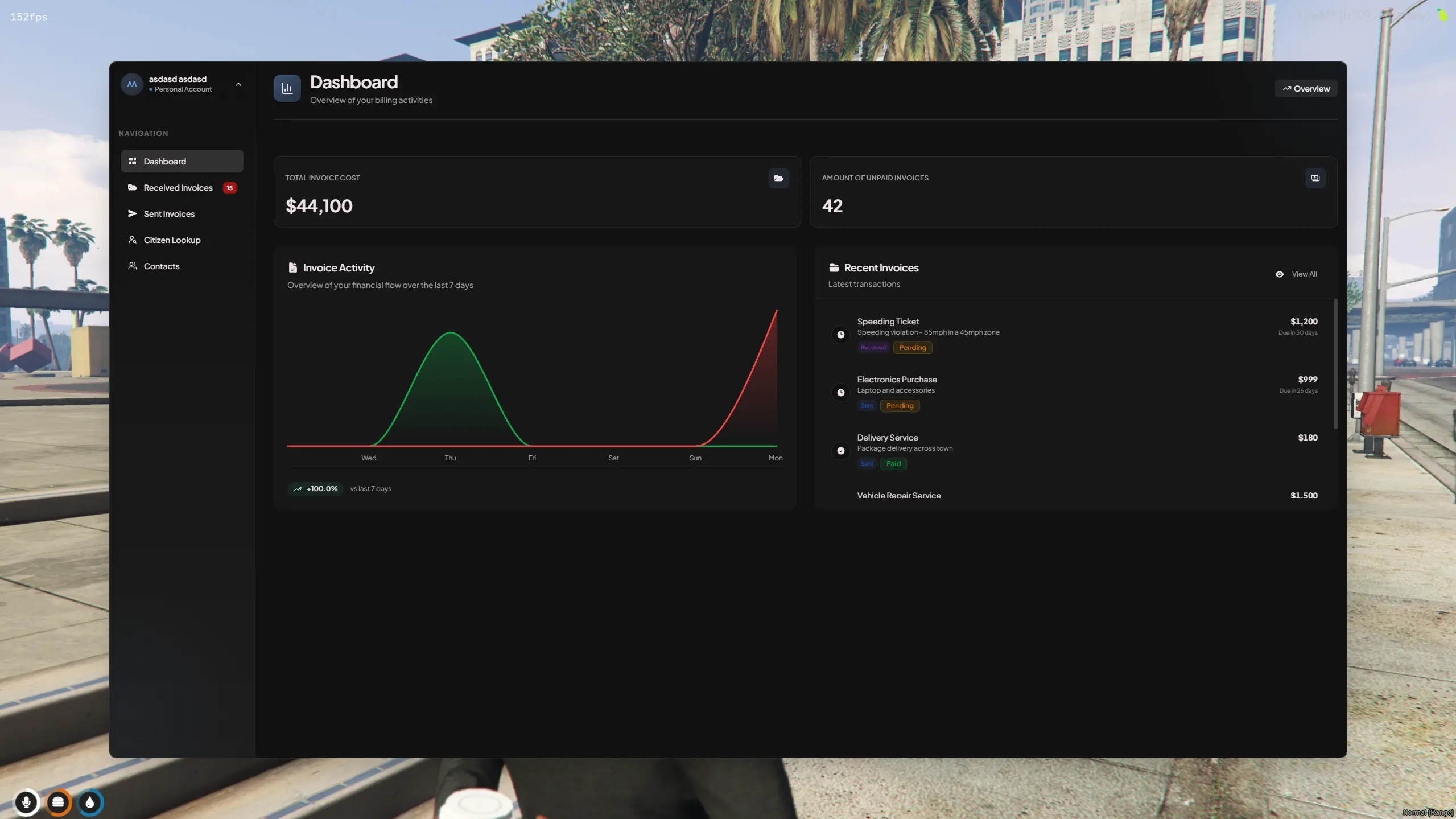The image size is (1456, 819).
Task: Click the folder icon on Total Invoice Cost card
Action: (778, 178)
